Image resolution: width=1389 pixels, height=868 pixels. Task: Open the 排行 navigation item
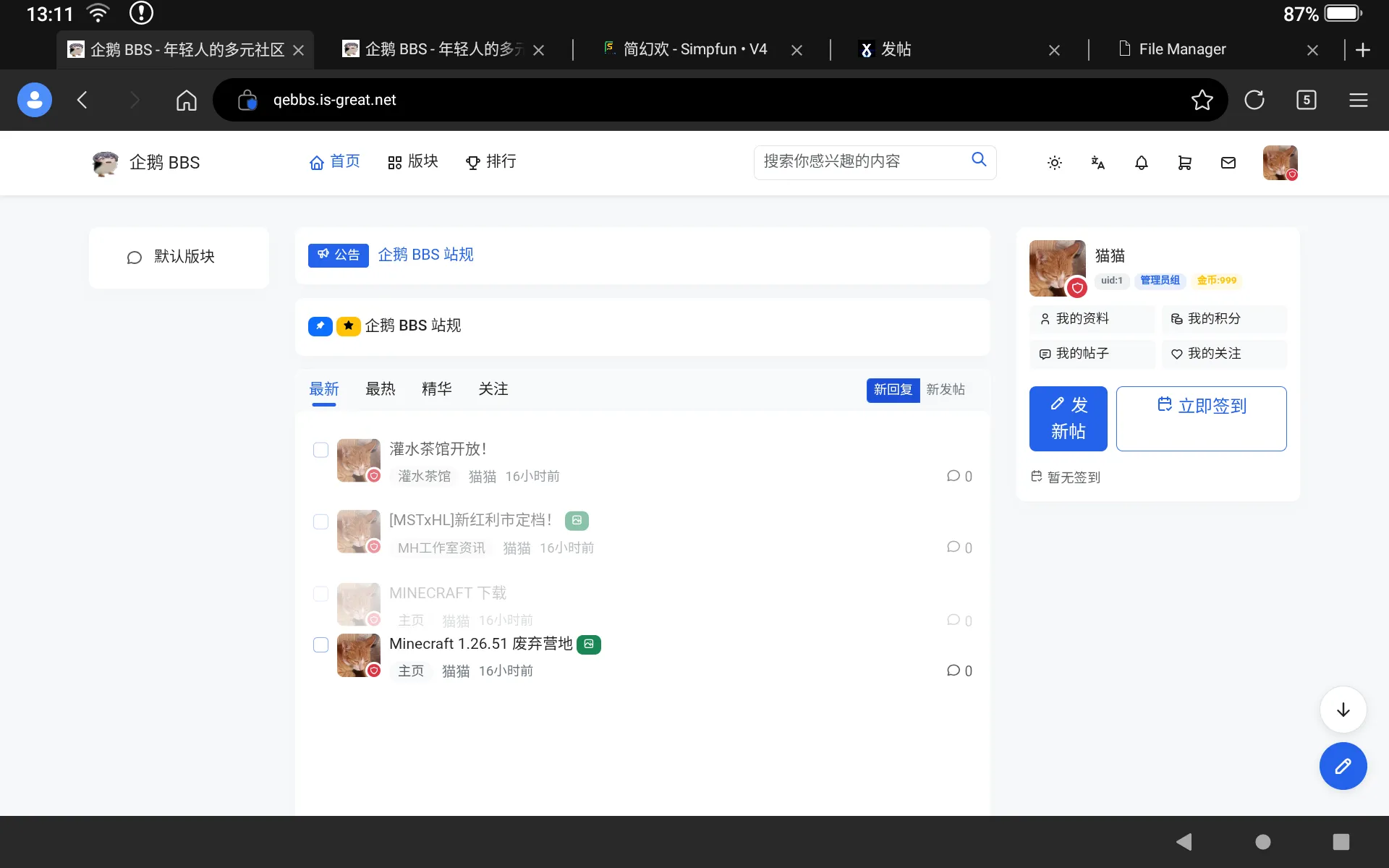[x=490, y=161]
